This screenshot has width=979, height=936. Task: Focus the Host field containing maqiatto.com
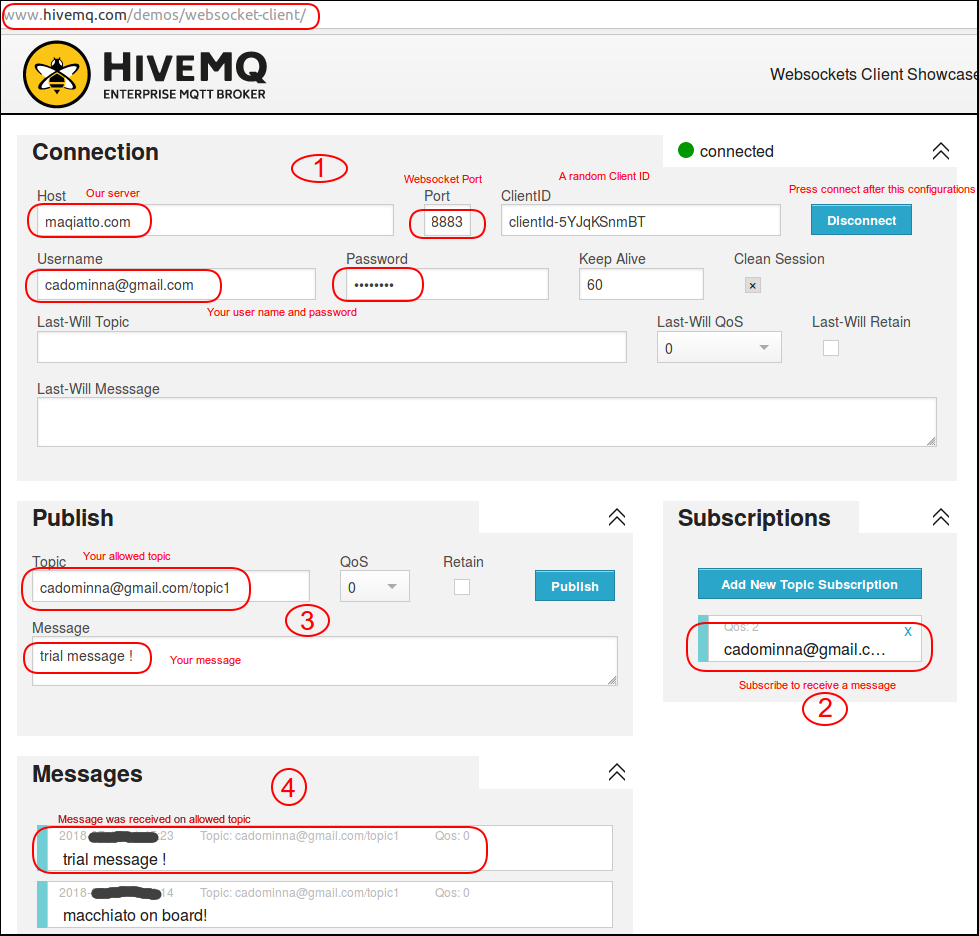[215, 220]
